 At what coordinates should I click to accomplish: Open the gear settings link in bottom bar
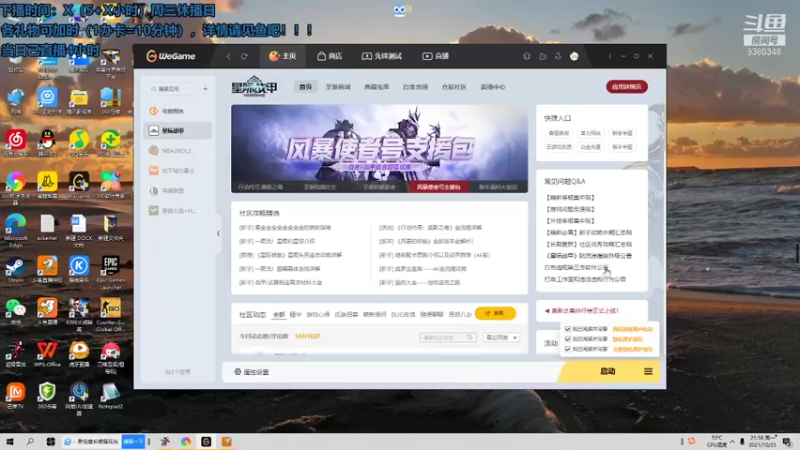tap(252, 372)
